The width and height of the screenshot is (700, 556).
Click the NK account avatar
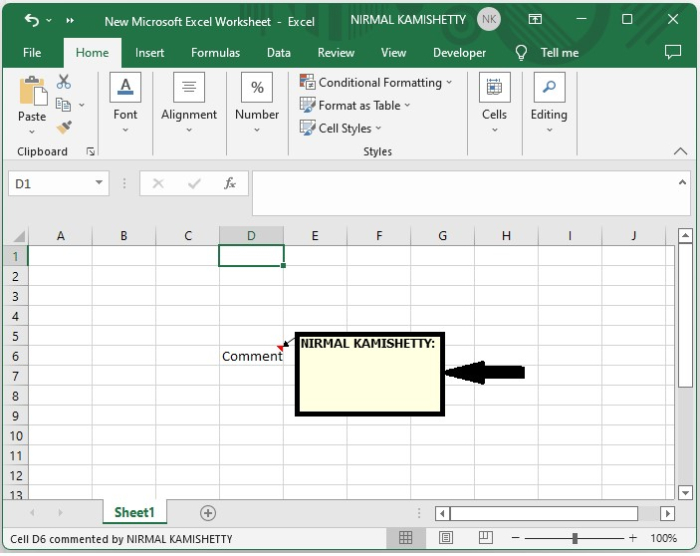488,20
